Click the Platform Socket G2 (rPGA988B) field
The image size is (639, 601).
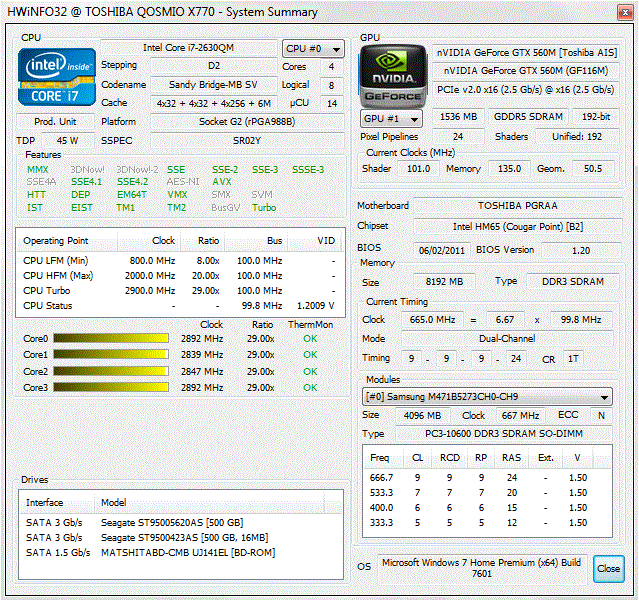[247, 121]
